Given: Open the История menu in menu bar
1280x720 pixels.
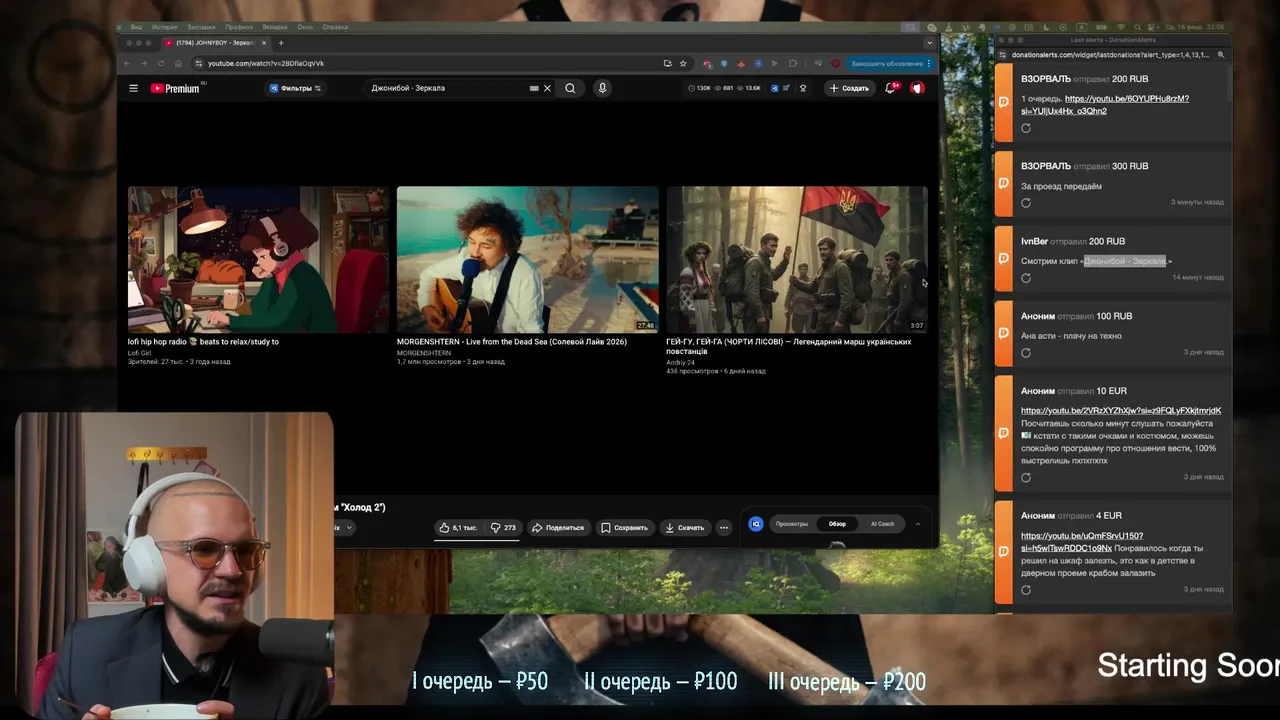Looking at the screenshot, I should pos(164,27).
